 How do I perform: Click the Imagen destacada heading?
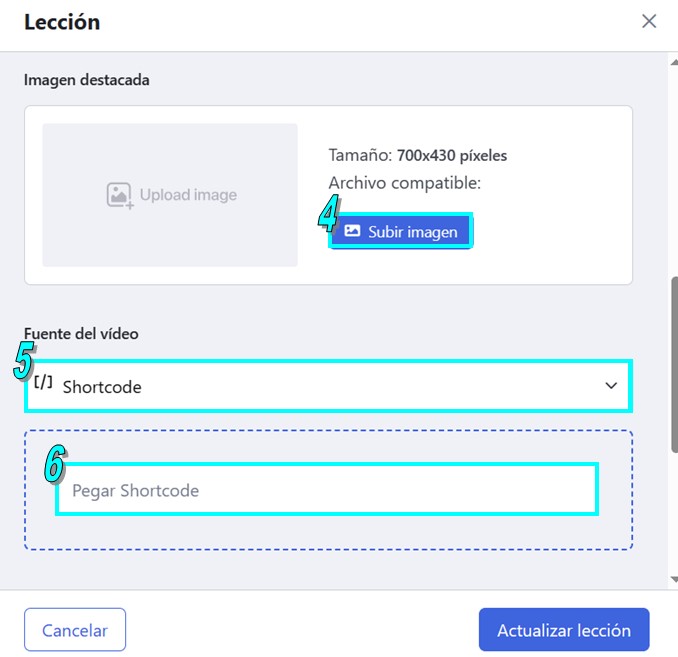(x=86, y=80)
